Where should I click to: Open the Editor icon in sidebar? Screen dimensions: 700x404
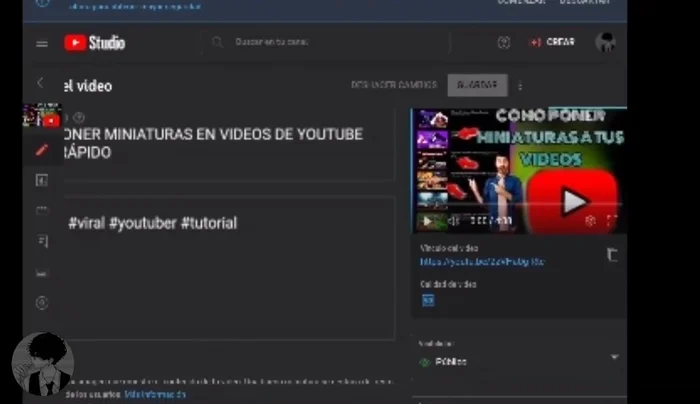(42, 210)
